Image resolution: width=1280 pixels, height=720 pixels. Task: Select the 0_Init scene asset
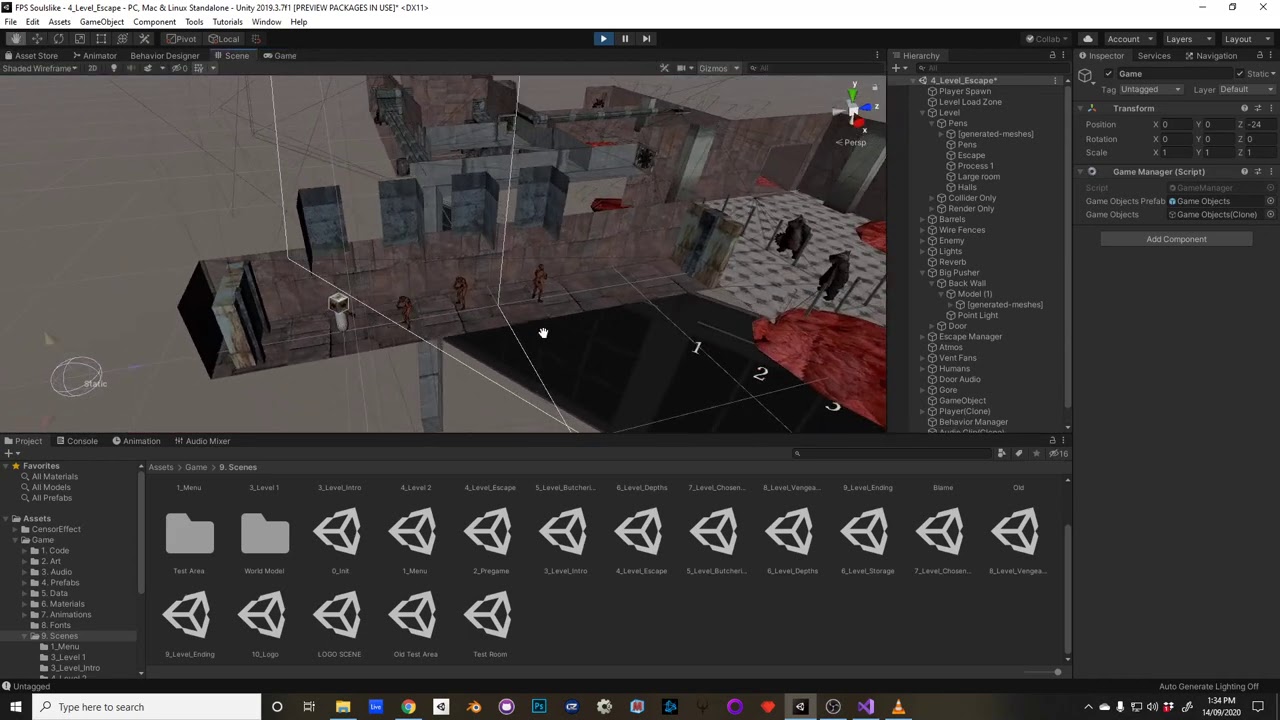click(340, 539)
